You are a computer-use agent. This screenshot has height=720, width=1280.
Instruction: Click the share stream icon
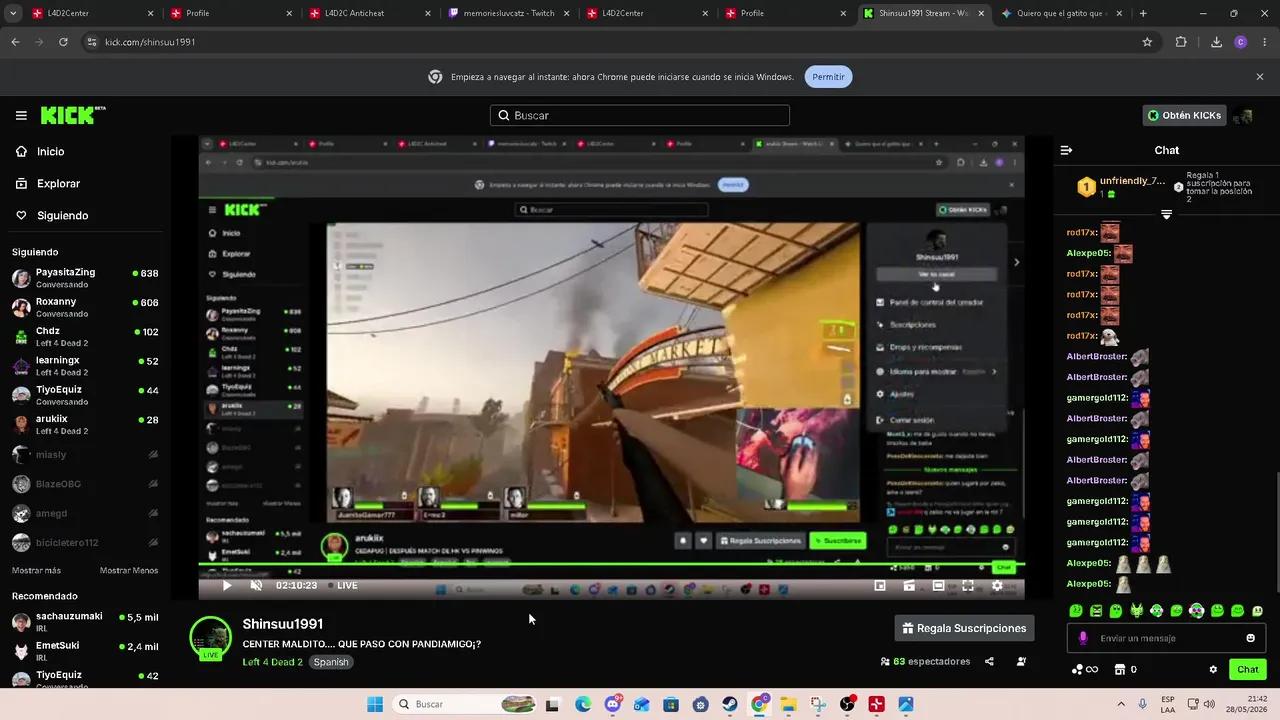pyautogui.click(x=989, y=661)
